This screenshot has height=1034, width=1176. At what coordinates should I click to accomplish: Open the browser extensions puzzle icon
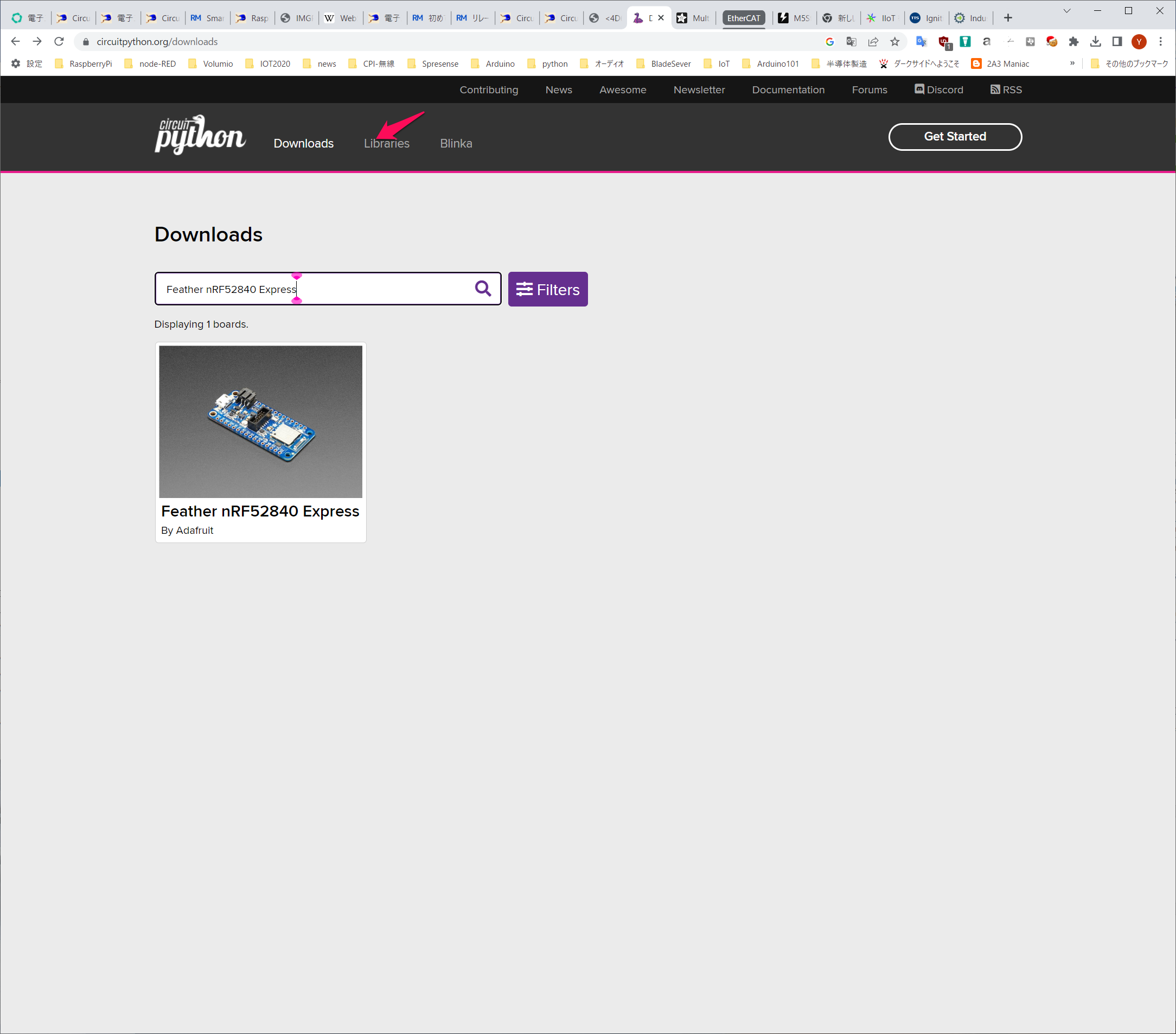click(x=1073, y=41)
